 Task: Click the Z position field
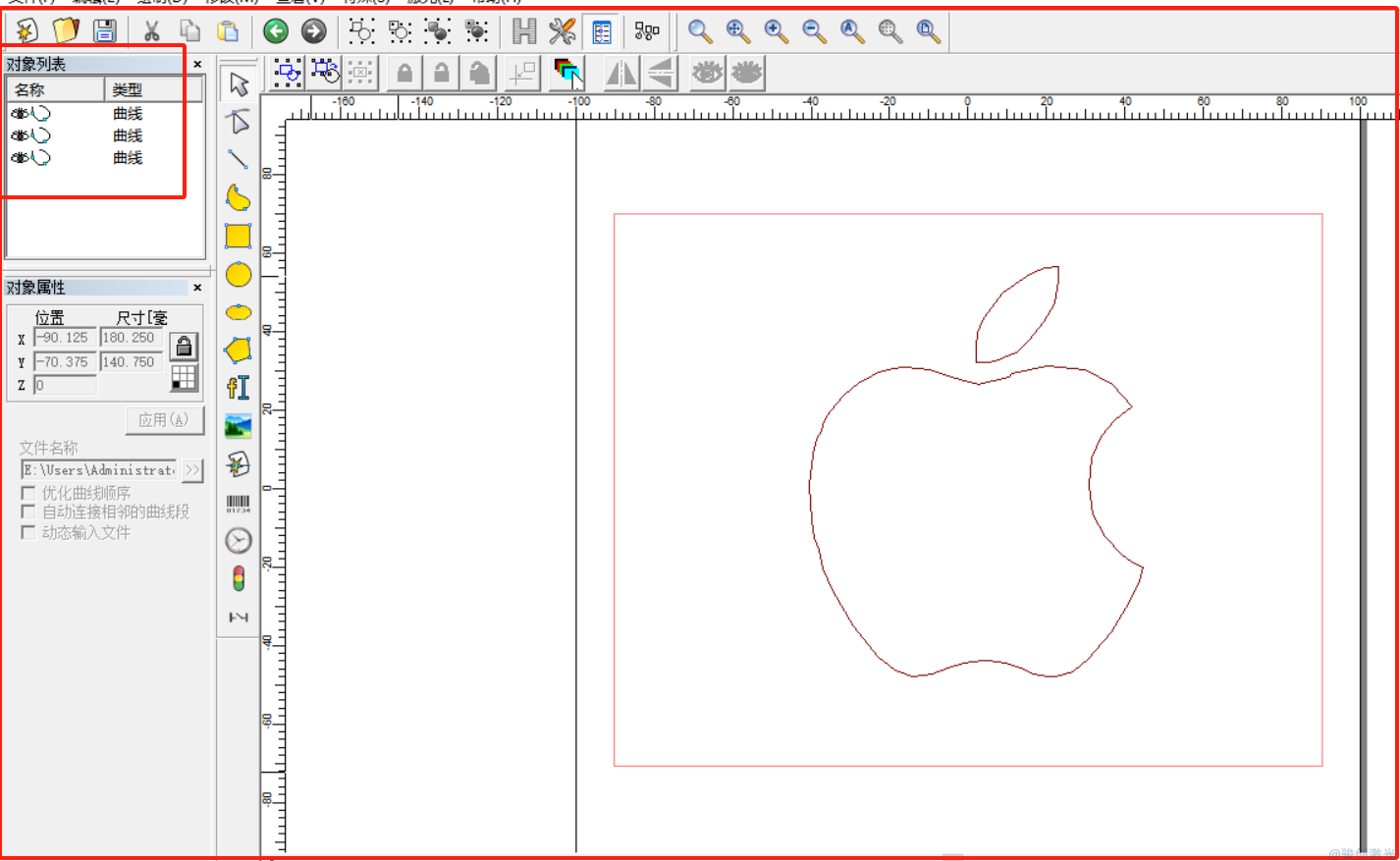(65, 386)
